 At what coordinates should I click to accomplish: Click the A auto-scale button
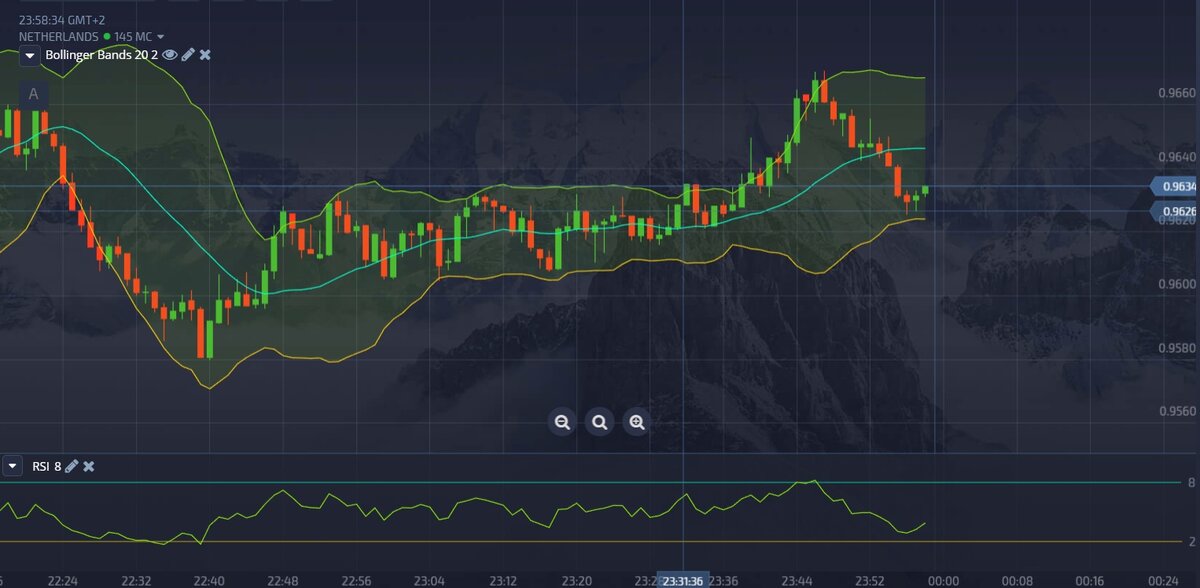pyautogui.click(x=33, y=94)
